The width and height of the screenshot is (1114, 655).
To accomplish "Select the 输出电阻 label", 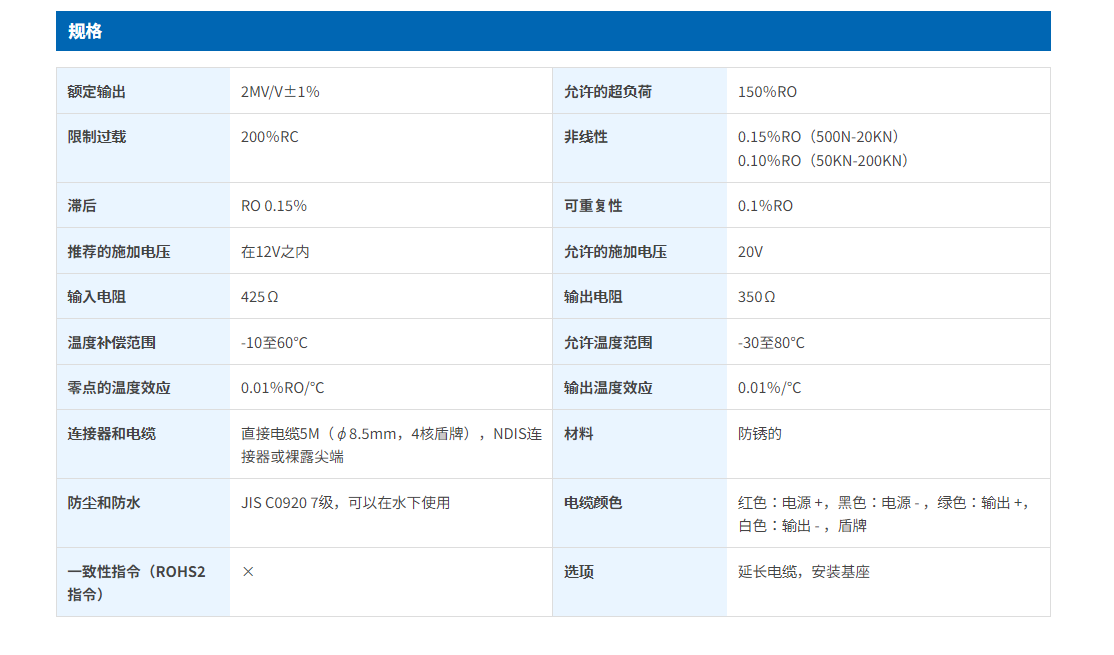I will tap(593, 297).
